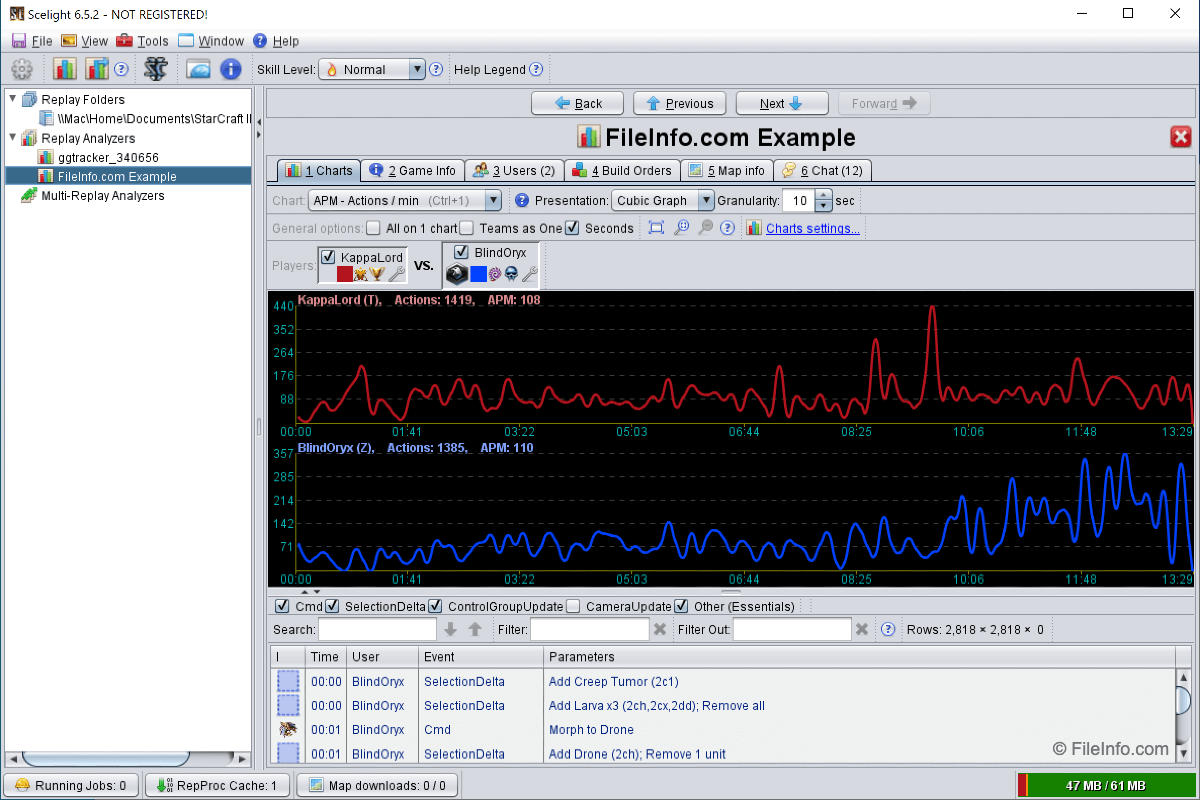Close the FileInfo.com Example analyzer (red X)

pyautogui.click(x=1181, y=138)
